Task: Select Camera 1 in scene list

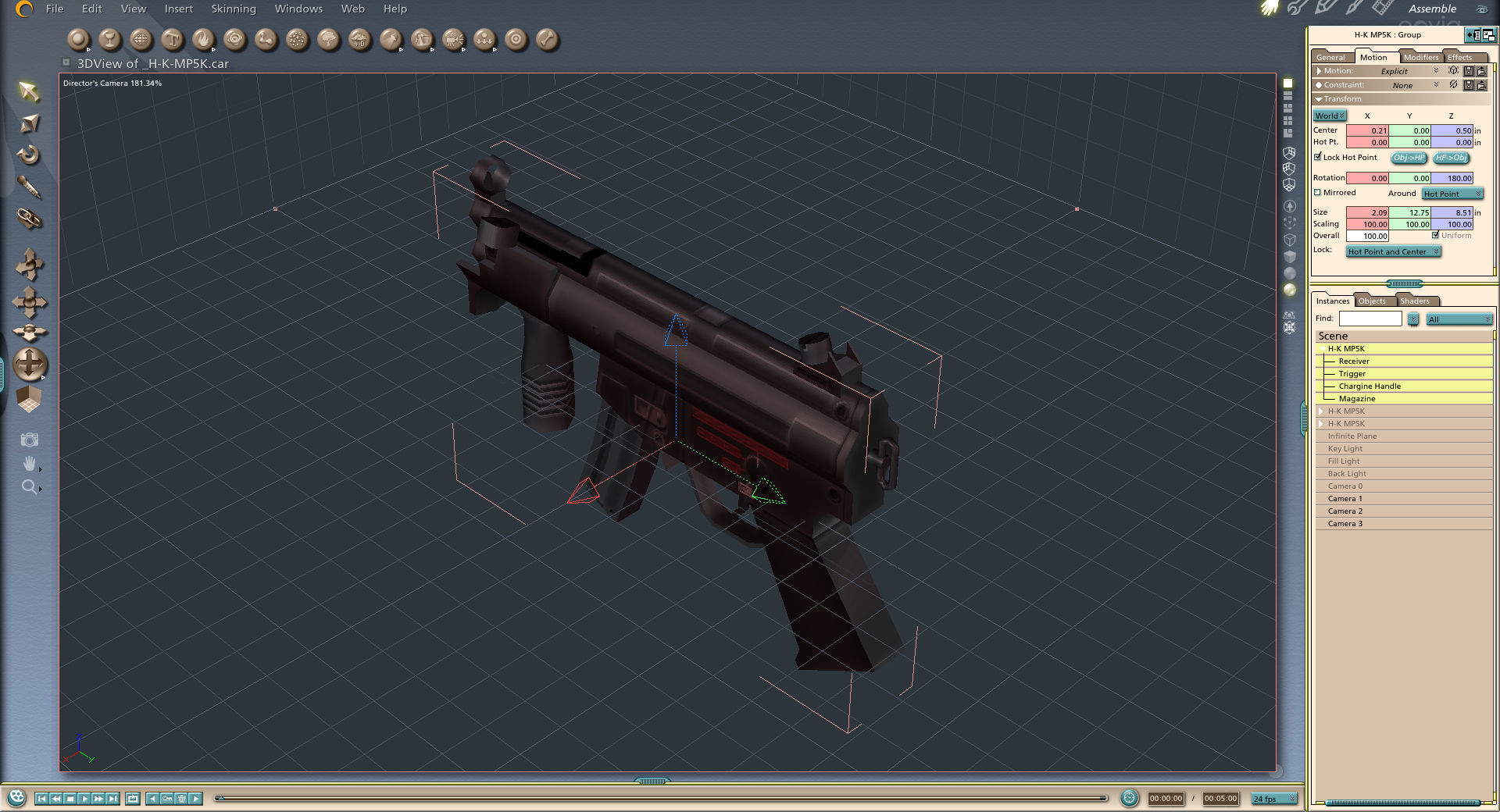Action: click(1405, 499)
